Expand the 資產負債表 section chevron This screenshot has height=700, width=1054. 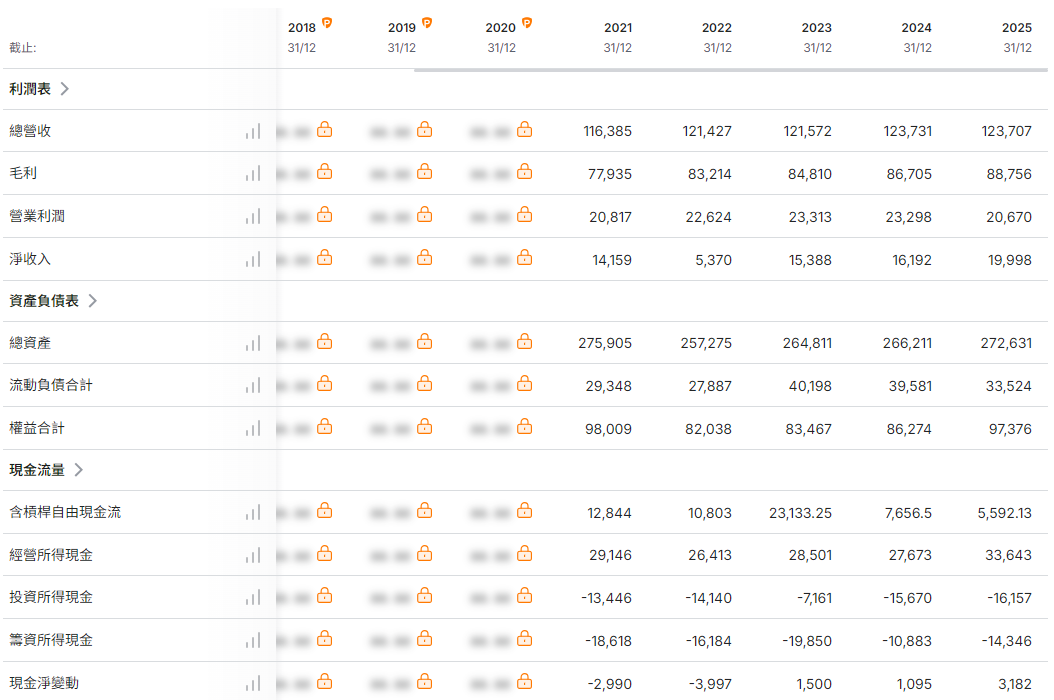pyautogui.click(x=93, y=301)
